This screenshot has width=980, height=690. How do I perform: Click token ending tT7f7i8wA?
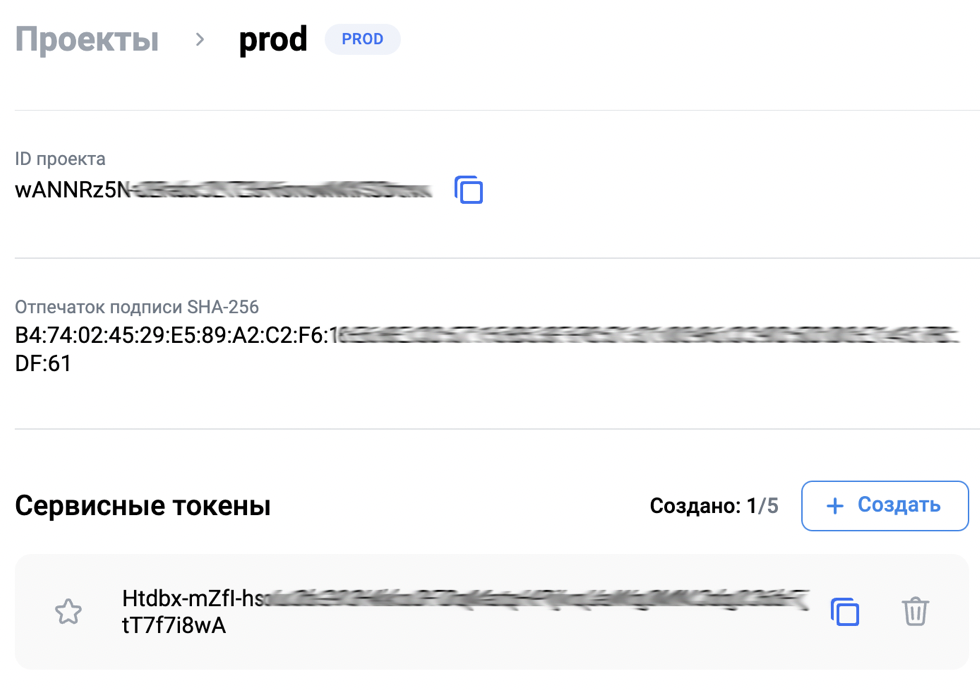pyautogui.click(x=174, y=625)
